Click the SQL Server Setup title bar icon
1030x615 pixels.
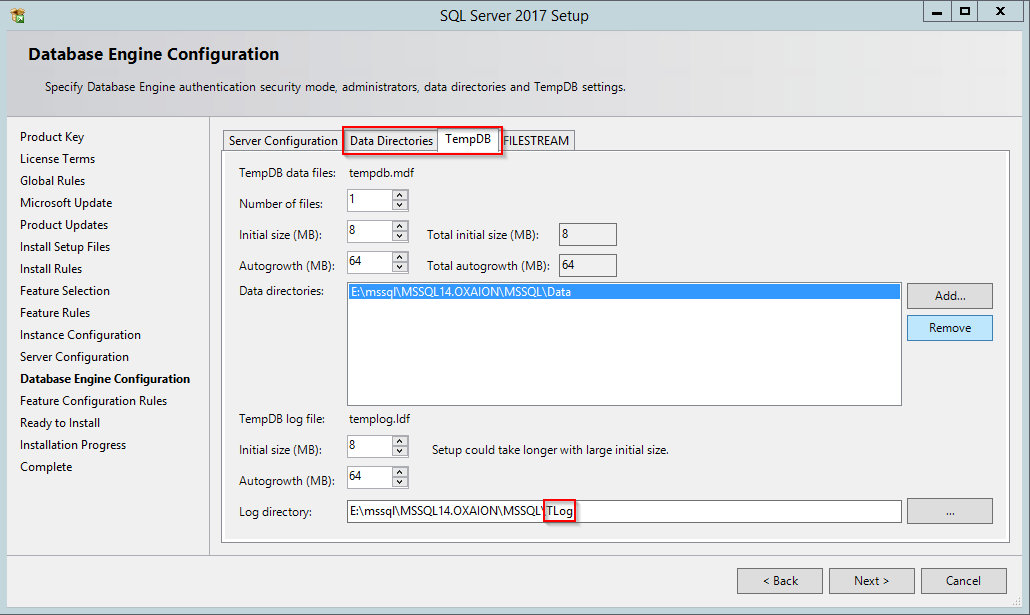tap(18, 15)
